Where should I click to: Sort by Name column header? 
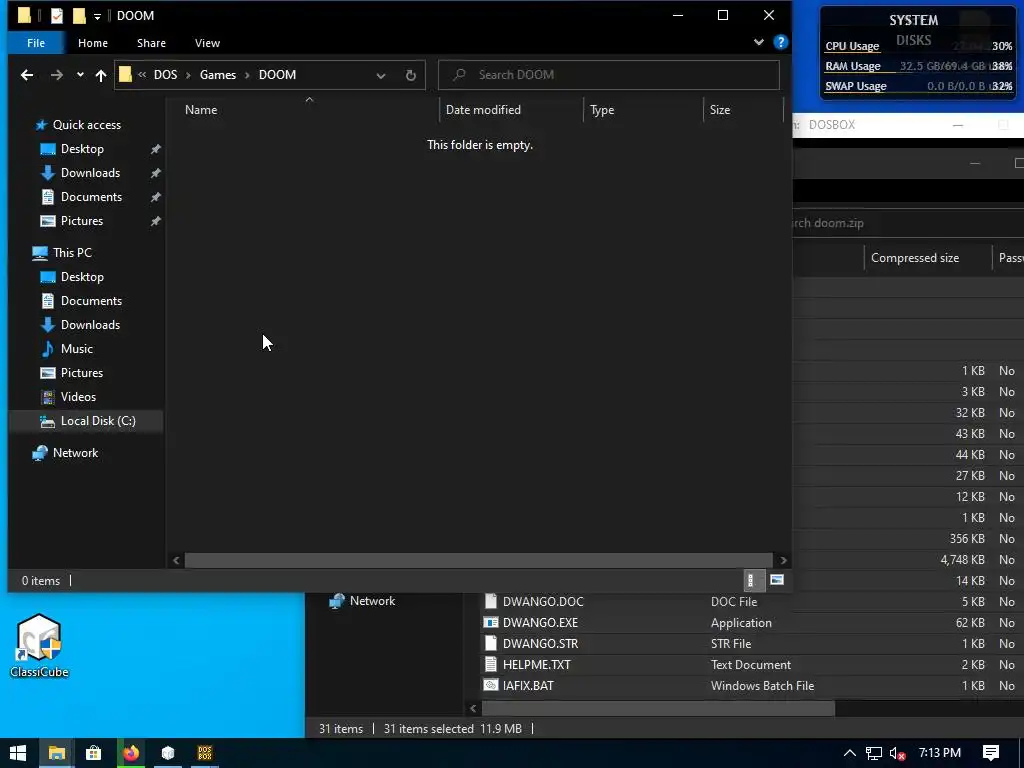click(201, 110)
